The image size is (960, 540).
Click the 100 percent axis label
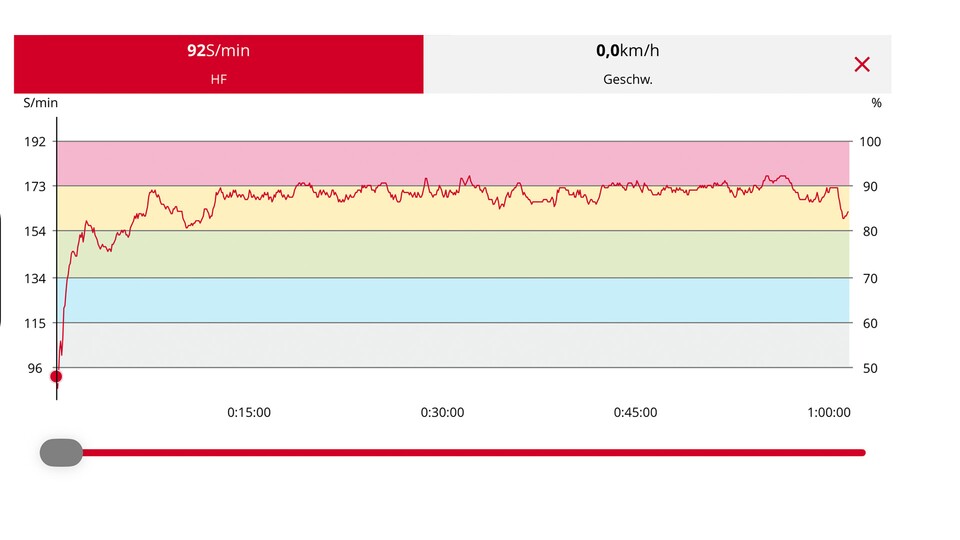point(870,142)
